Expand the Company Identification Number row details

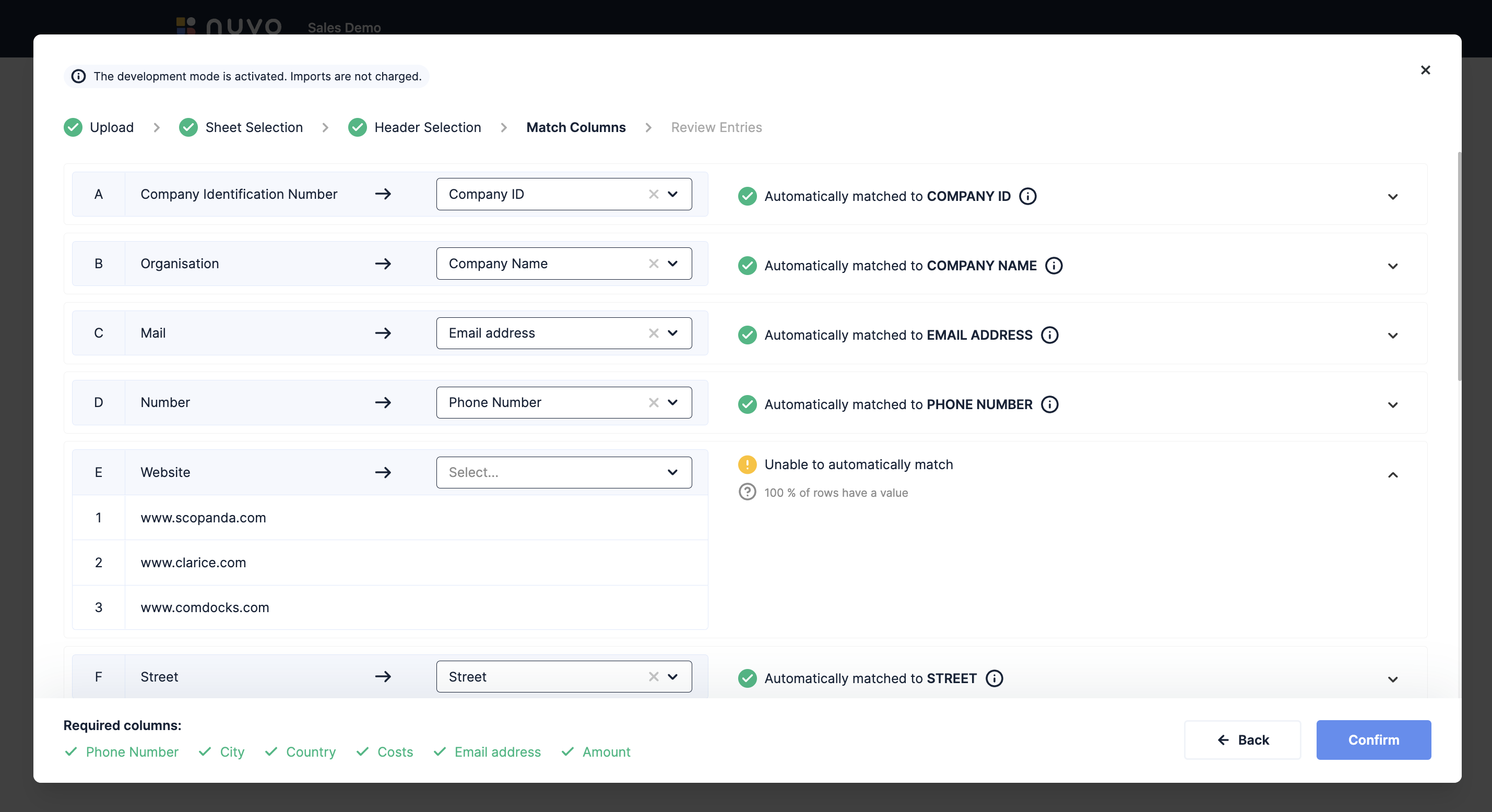(x=1392, y=197)
